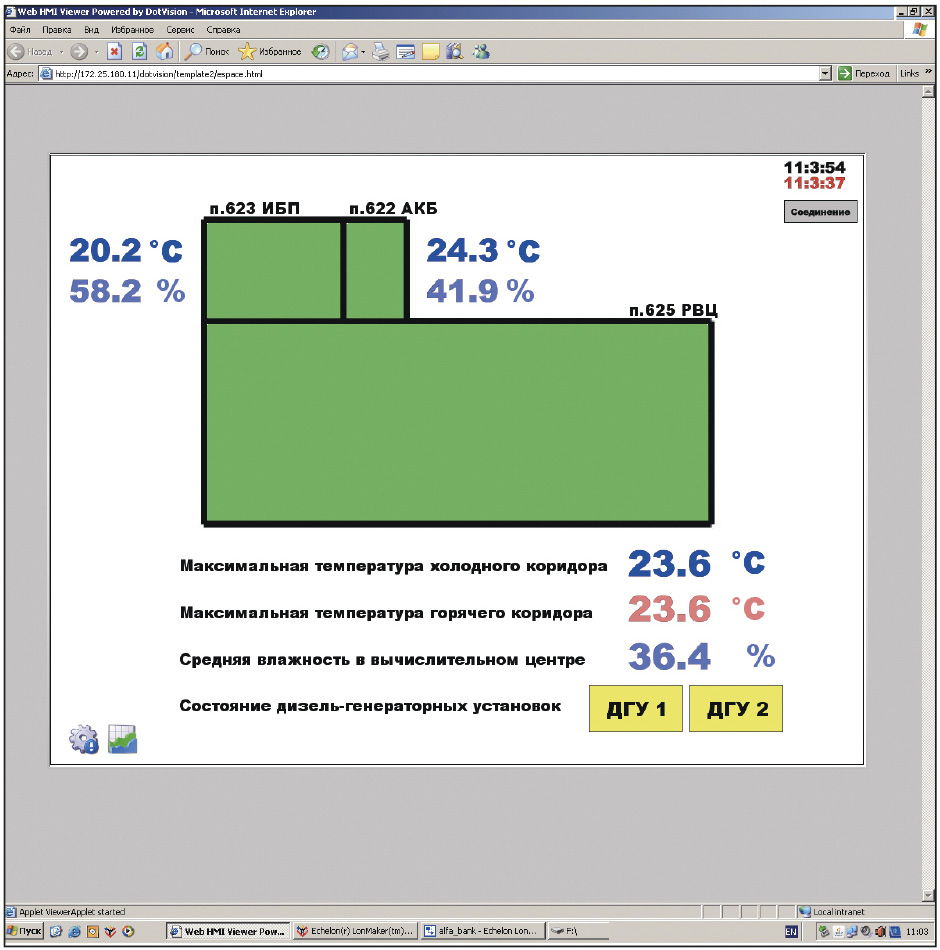The image size is (940, 950).
Task: Click the ДГУ 2 status button
Action: tap(737, 710)
